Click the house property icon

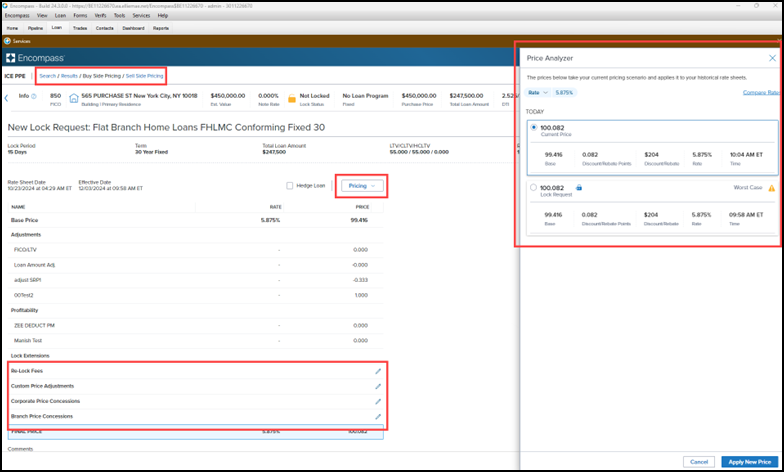pyautogui.click(x=74, y=98)
